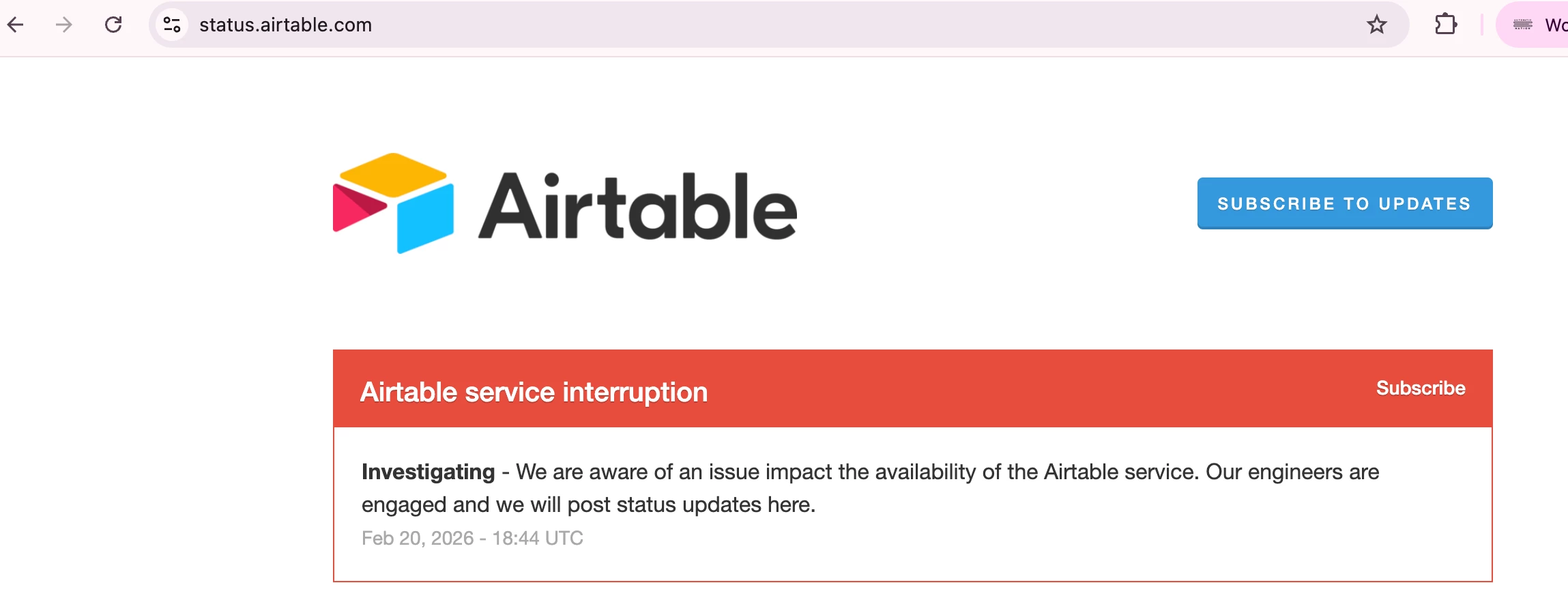Viewport: 1568px width, 613px height.
Task: Click the browser forward arrow
Action: [x=64, y=25]
